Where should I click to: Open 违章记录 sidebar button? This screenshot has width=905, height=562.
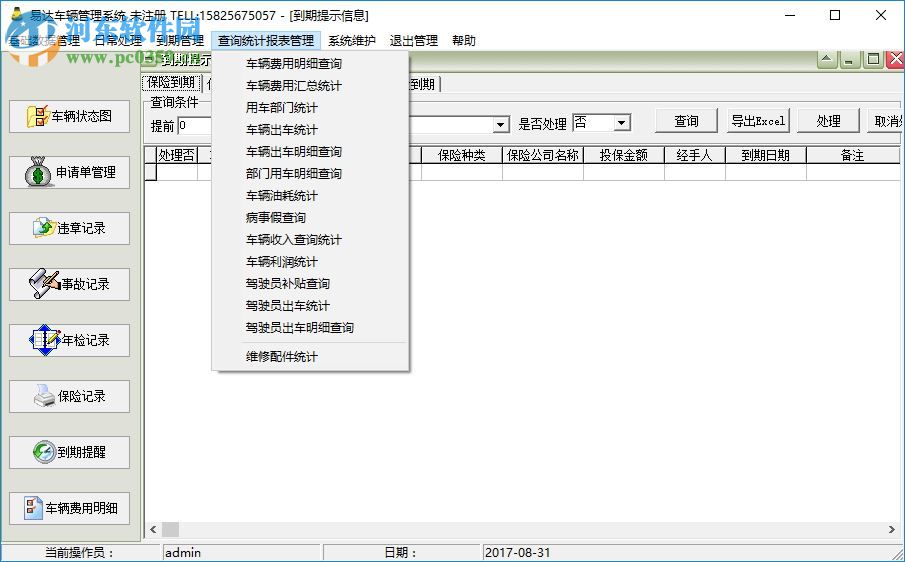pyautogui.click(x=69, y=228)
